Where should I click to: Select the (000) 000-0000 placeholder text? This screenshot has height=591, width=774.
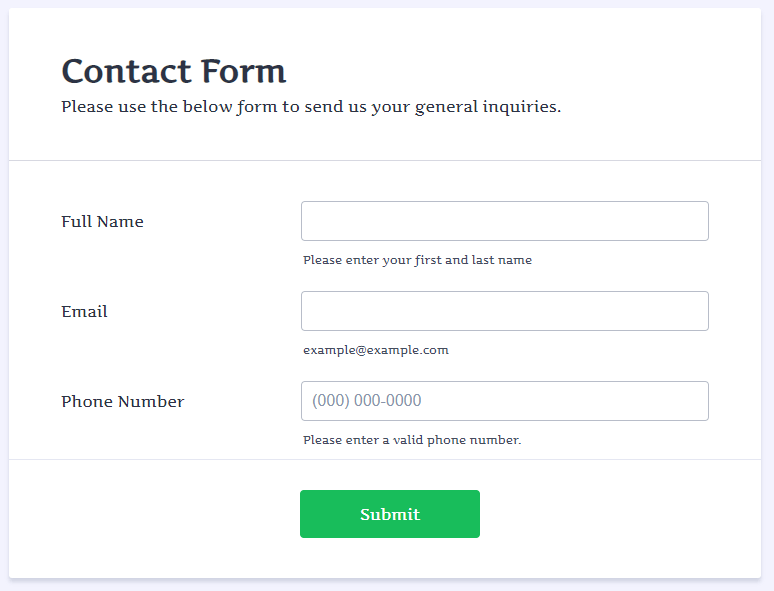point(366,401)
